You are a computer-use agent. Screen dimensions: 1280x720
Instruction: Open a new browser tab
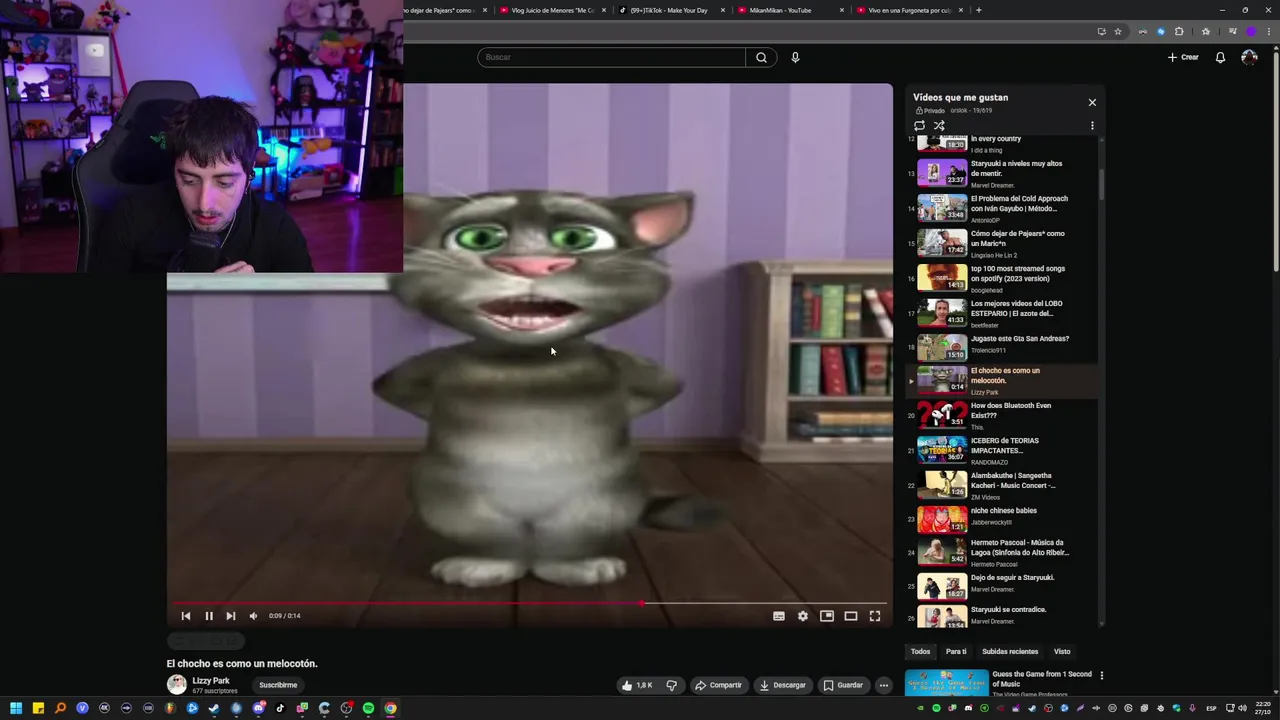(x=978, y=10)
